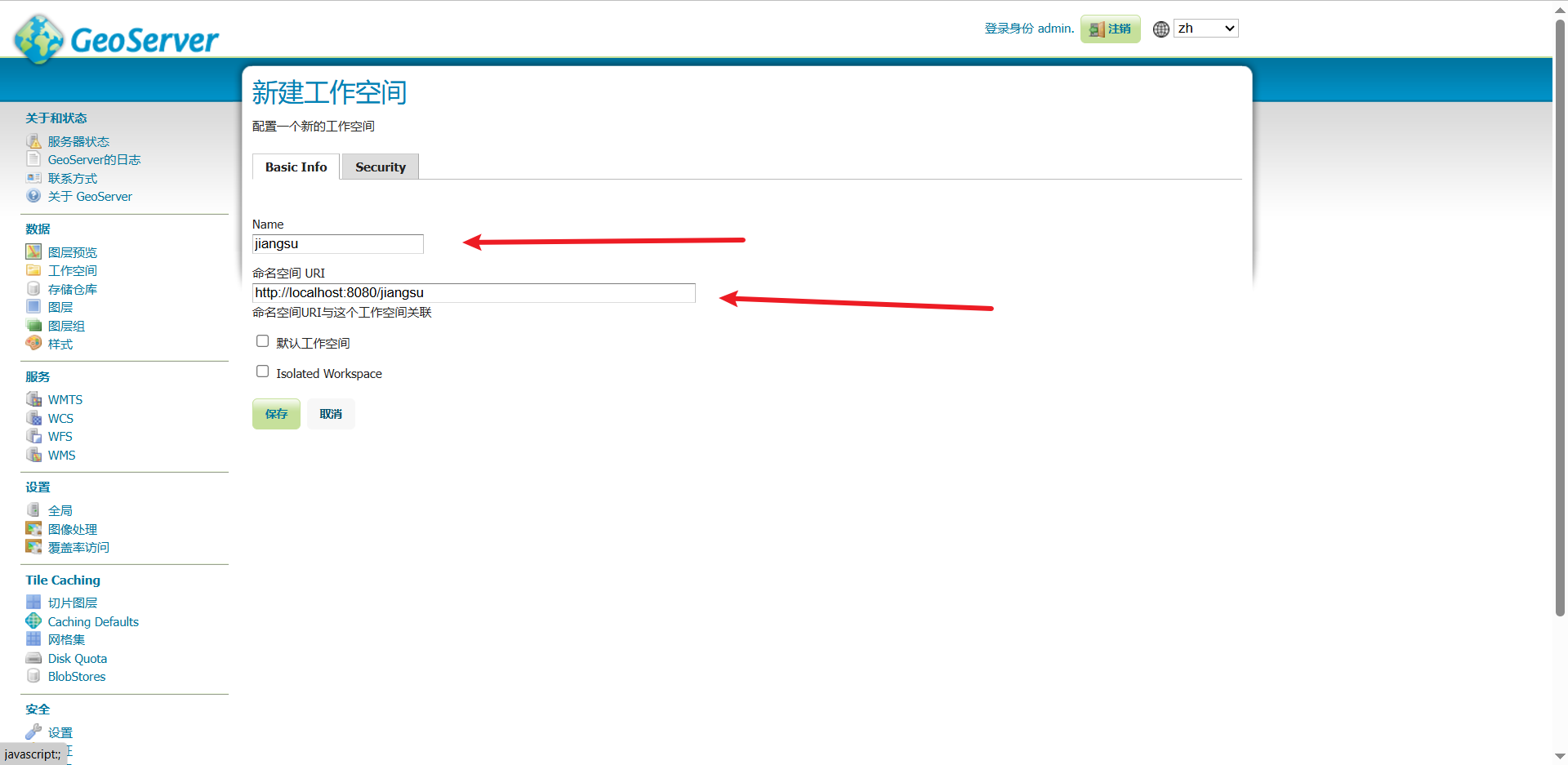Open the About GeoServer (关于 GeoServer) link

pos(90,196)
